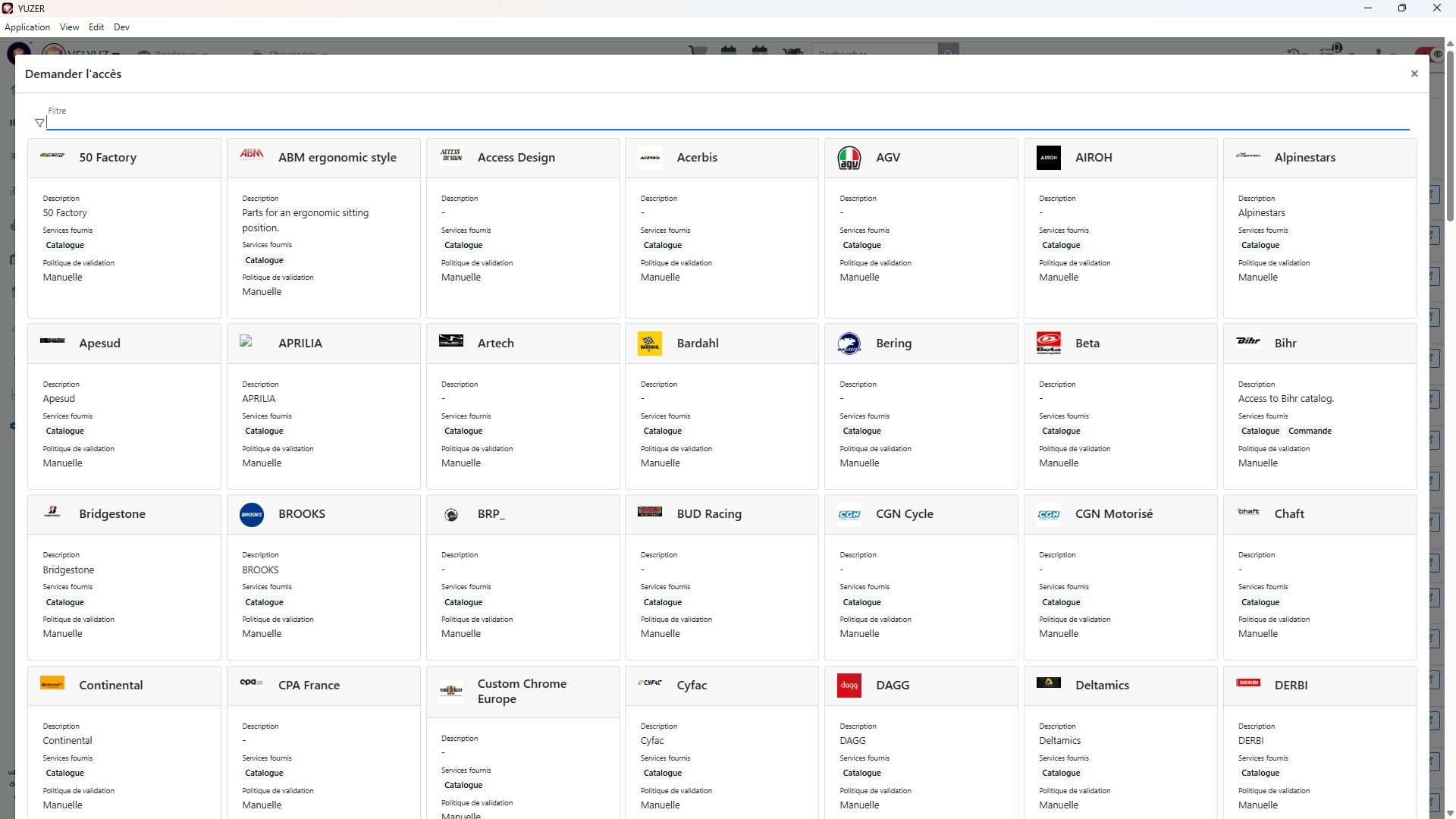Open the Dev menu
1456x819 pixels.
[x=121, y=27]
